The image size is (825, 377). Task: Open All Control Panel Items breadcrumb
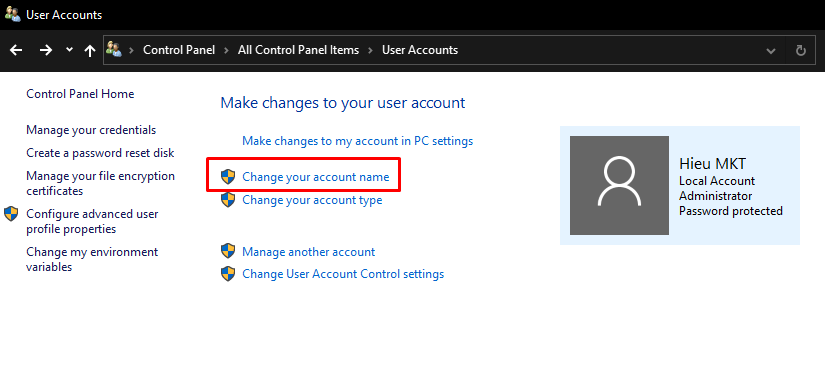tap(298, 50)
